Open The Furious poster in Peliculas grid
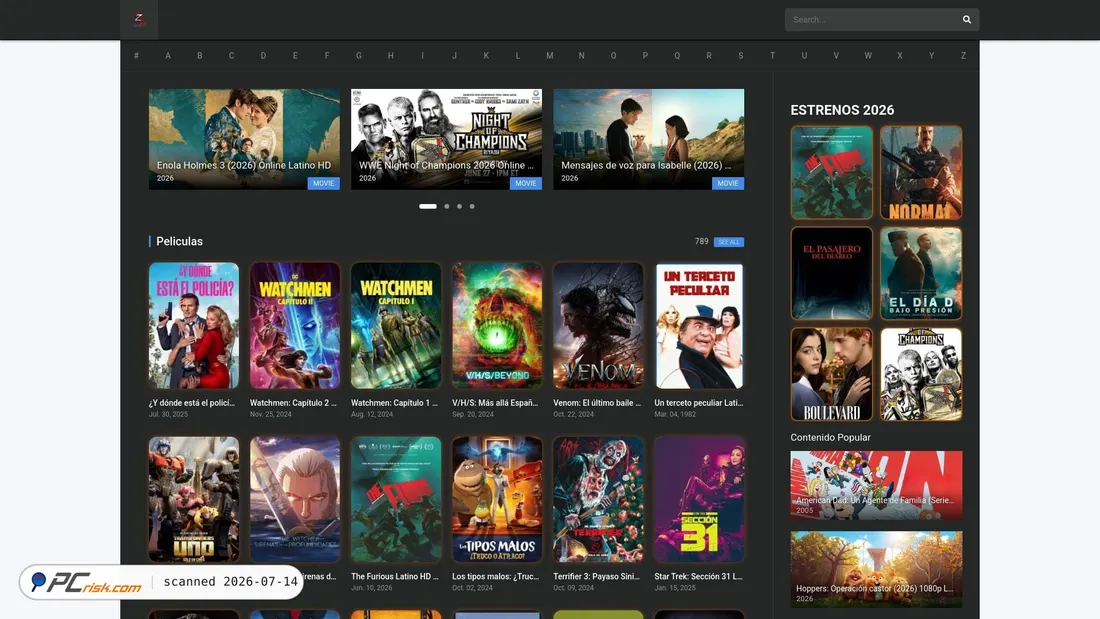 tap(396, 499)
